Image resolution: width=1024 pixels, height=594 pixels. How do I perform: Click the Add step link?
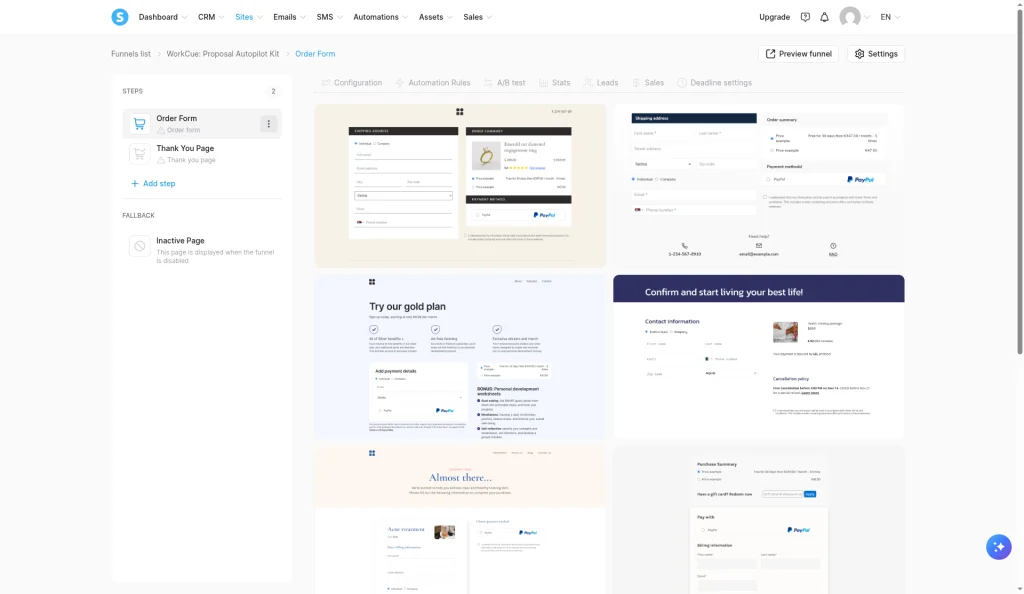pyautogui.click(x=153, y=183)
